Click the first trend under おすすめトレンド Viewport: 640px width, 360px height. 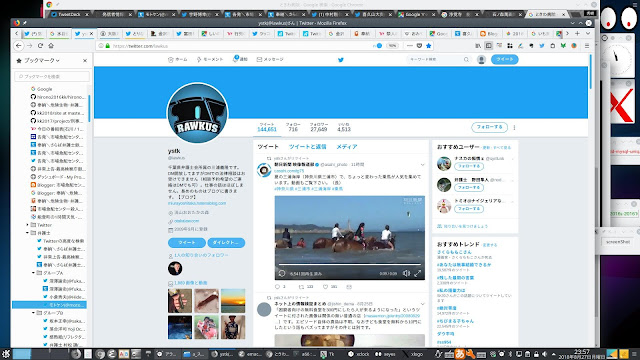[x=454, y=252]
